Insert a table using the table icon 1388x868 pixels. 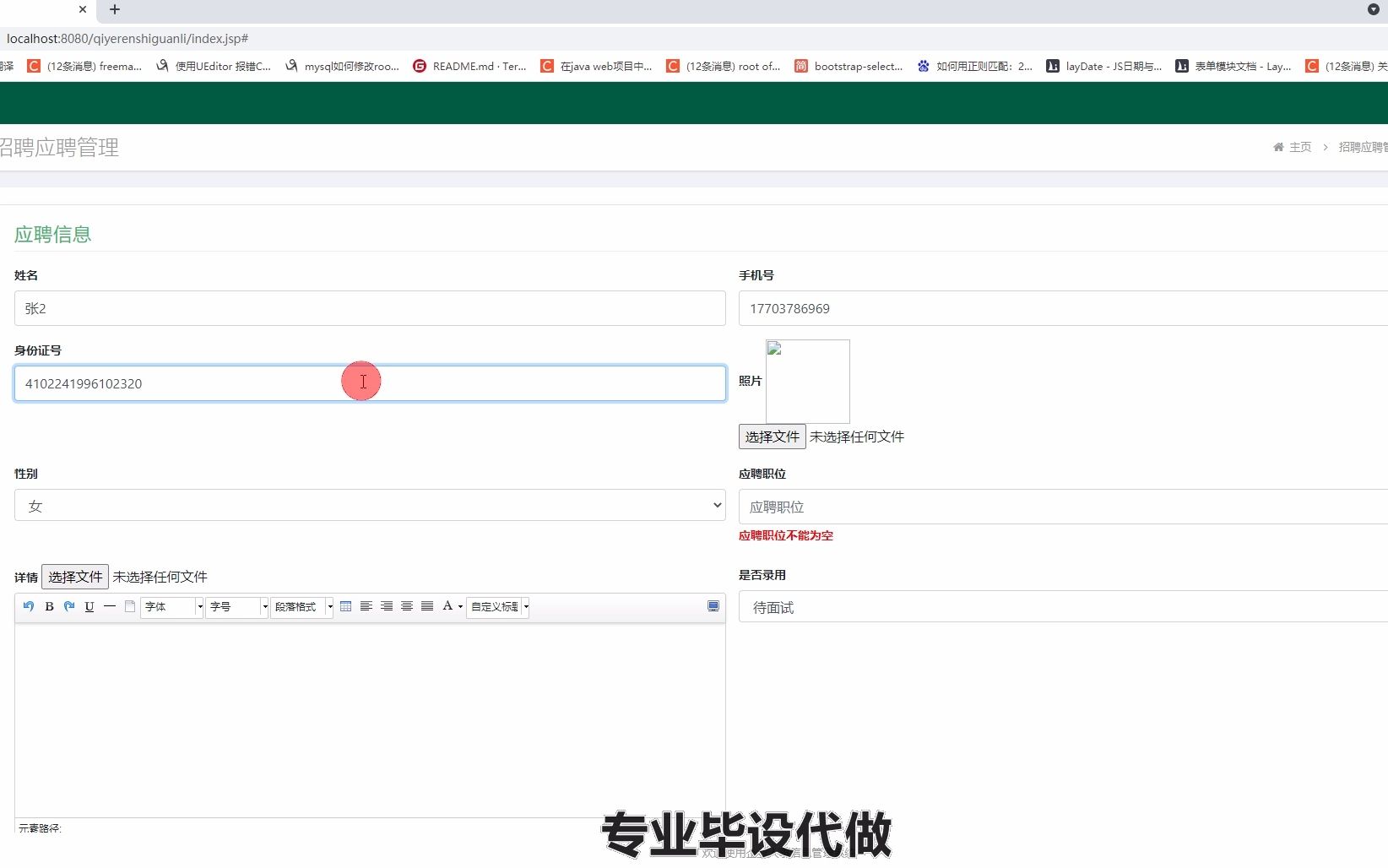[x=346, y=606]
